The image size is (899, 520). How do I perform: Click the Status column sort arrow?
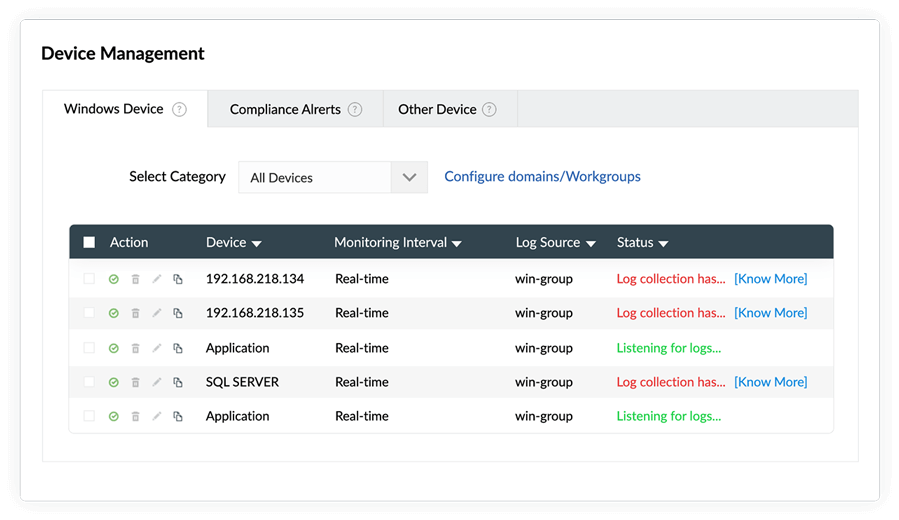point(664,244)
